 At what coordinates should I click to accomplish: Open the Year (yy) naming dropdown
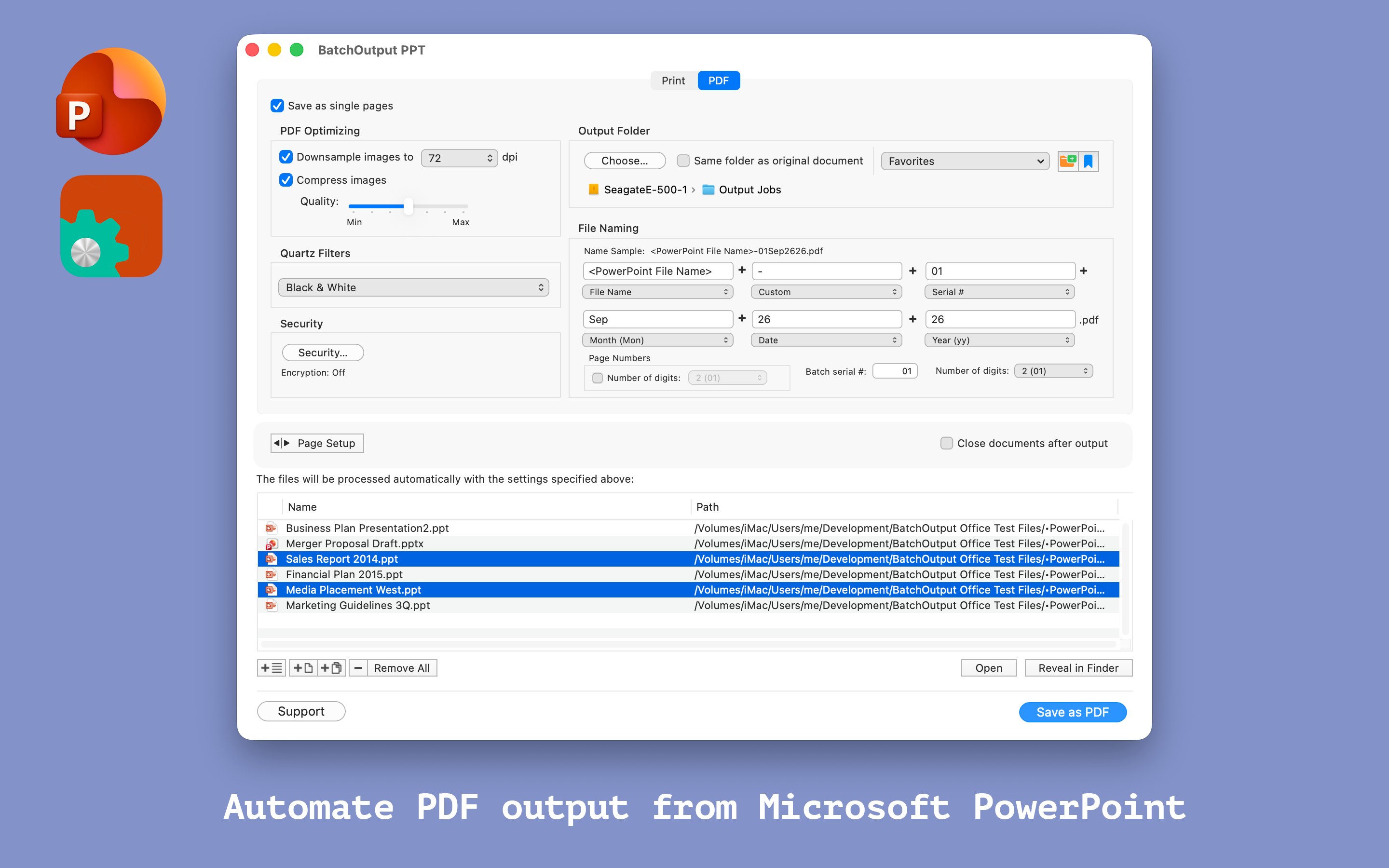(999, 340)
